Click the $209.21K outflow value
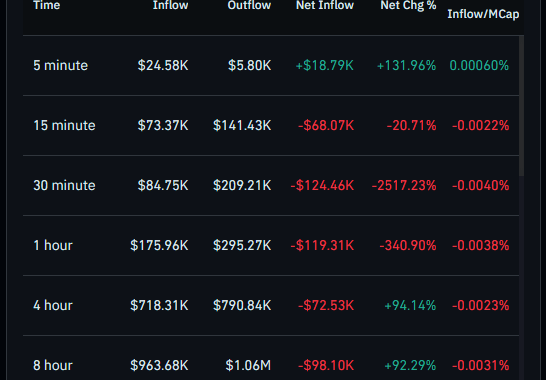546x380 pixels. [x=242, y=185]
